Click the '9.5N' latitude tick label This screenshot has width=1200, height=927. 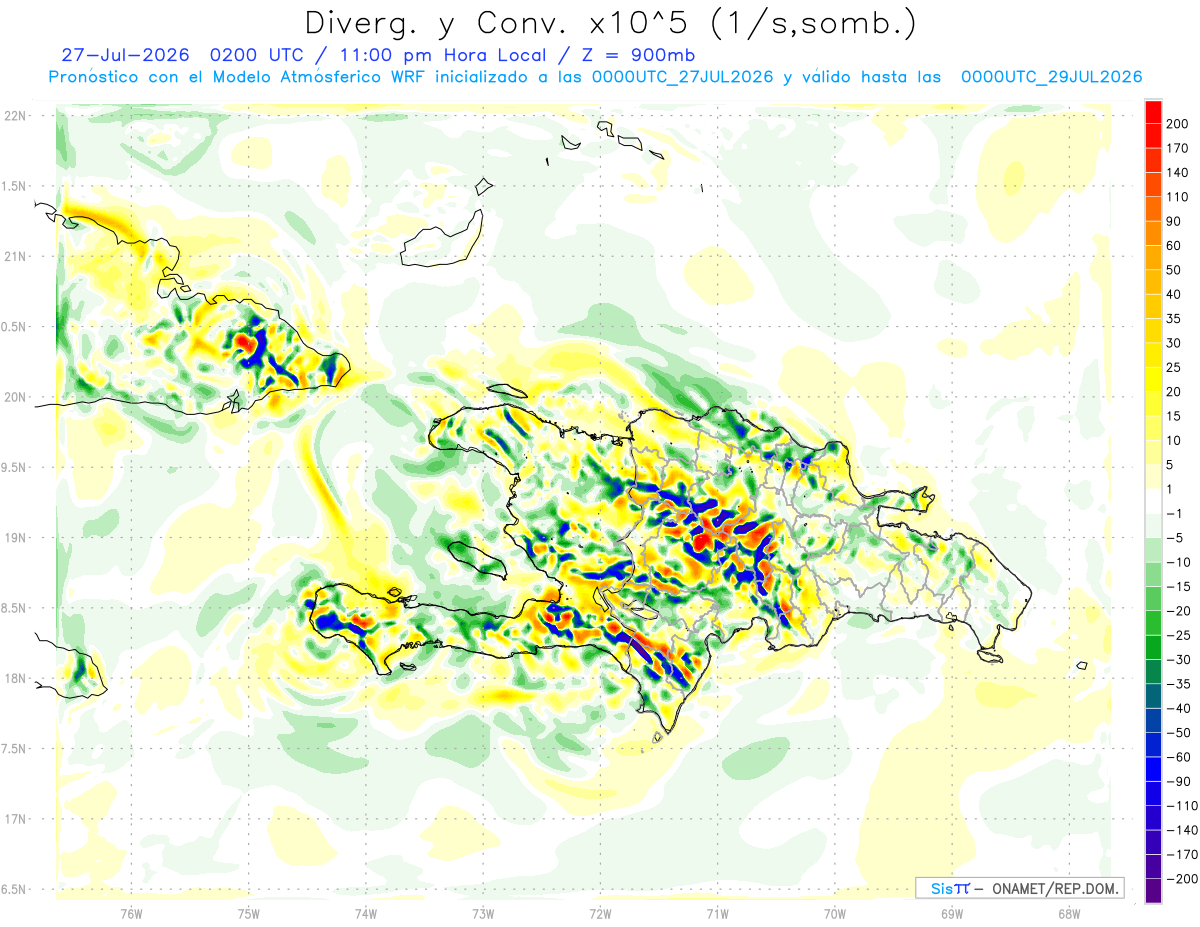tap(15, 468)
